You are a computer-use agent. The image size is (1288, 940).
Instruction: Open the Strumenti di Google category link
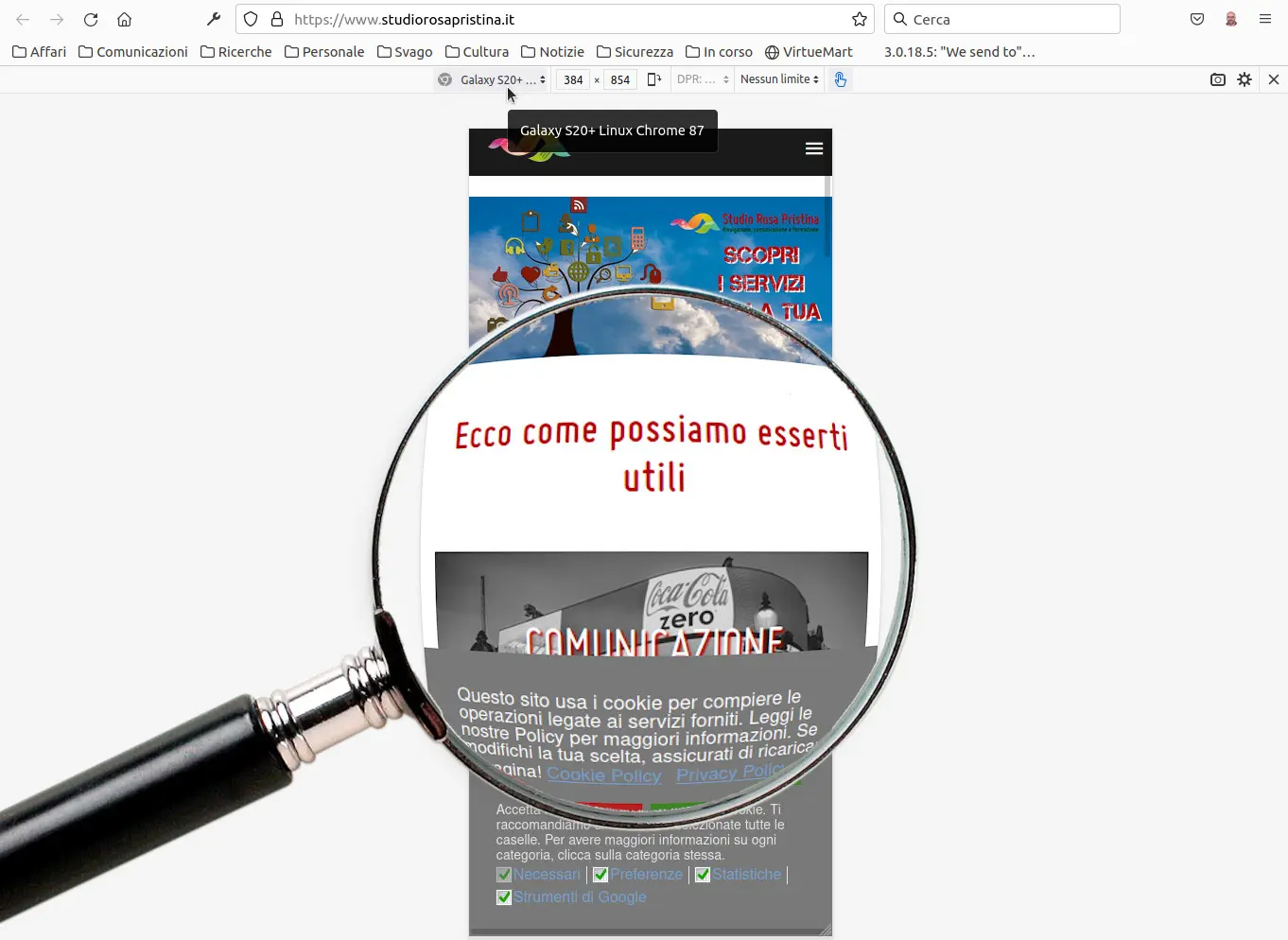[580, 897]
